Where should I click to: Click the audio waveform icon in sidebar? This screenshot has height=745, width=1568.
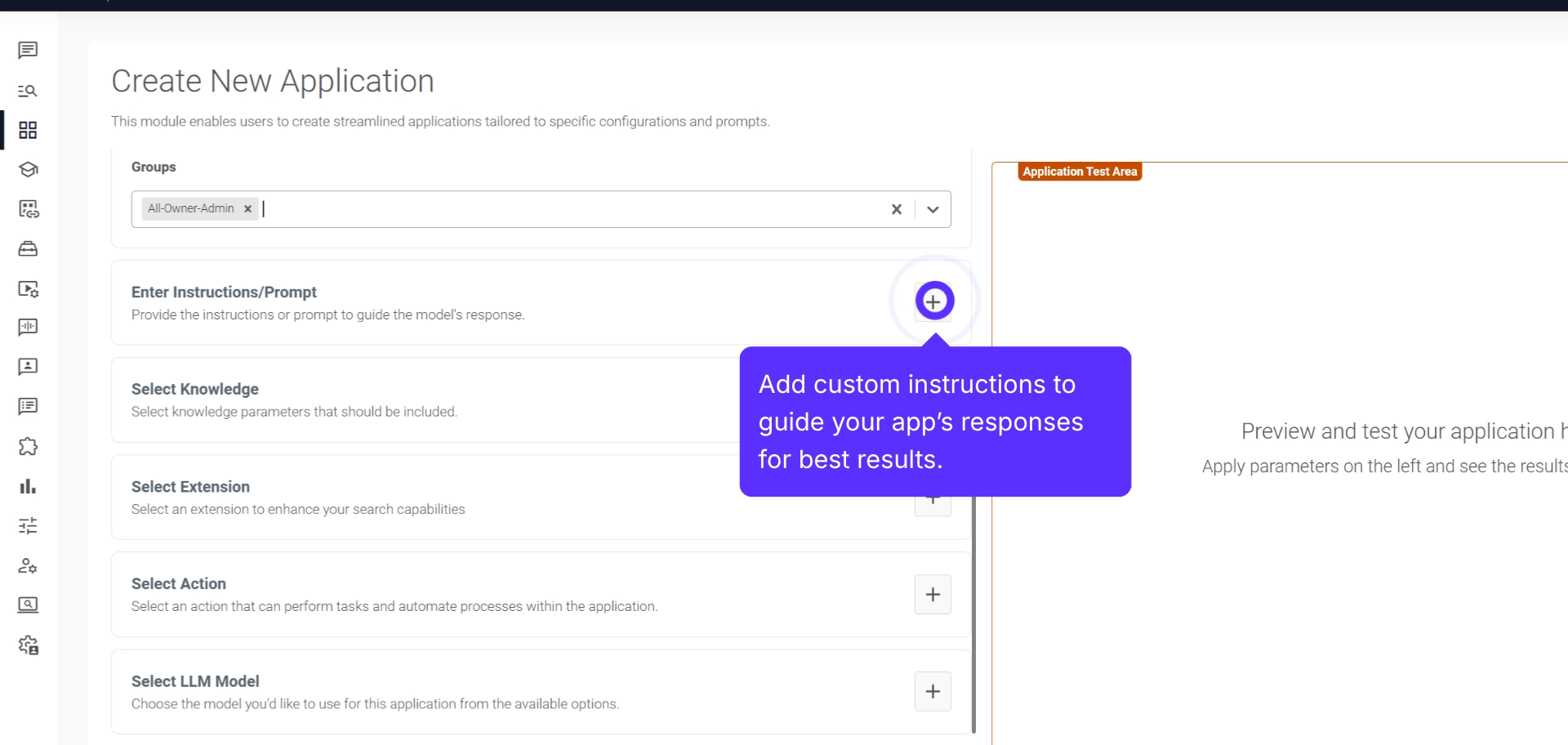(x=28, y=328)
